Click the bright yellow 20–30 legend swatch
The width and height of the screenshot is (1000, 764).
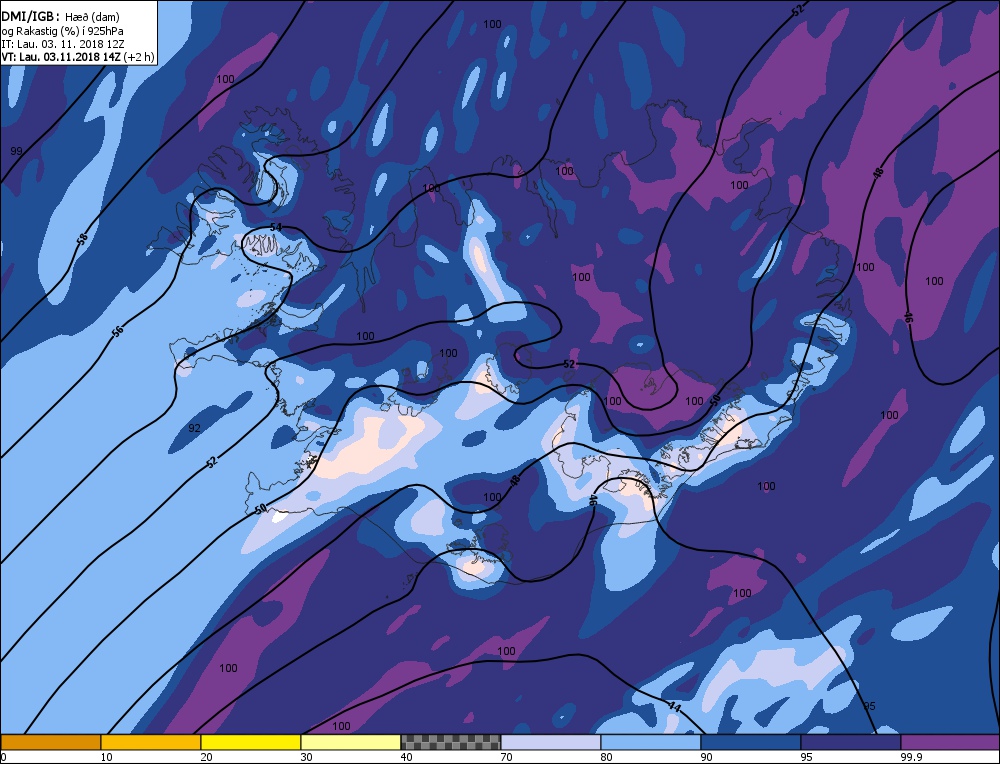coord(251,742)
